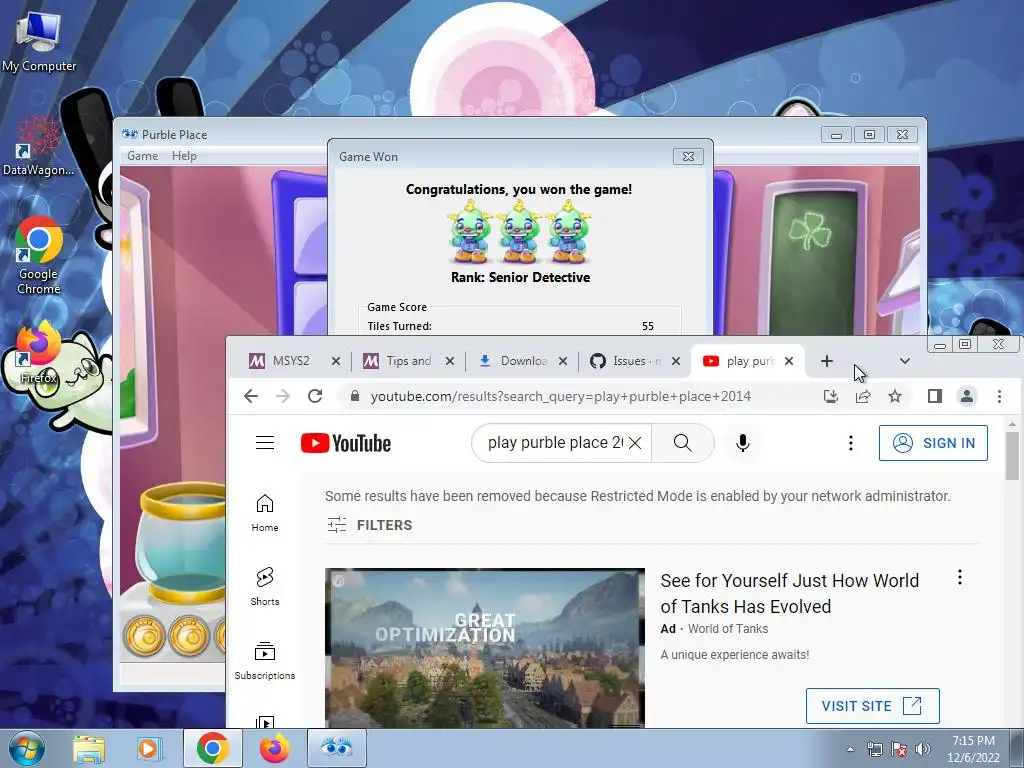The height and width of the screenshot is (768, 1024).
Task: Open the Chrome profile avatar
Action: click(967, 396)
